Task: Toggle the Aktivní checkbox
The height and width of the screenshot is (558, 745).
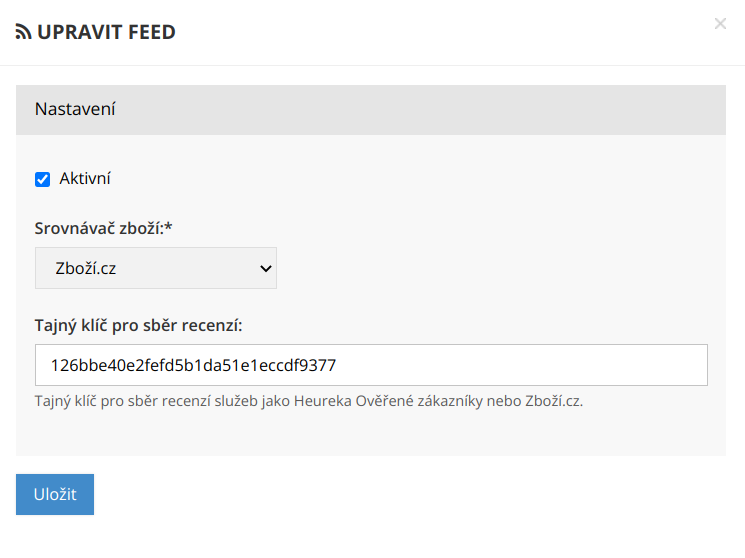Action: click(x=42, y=180)
